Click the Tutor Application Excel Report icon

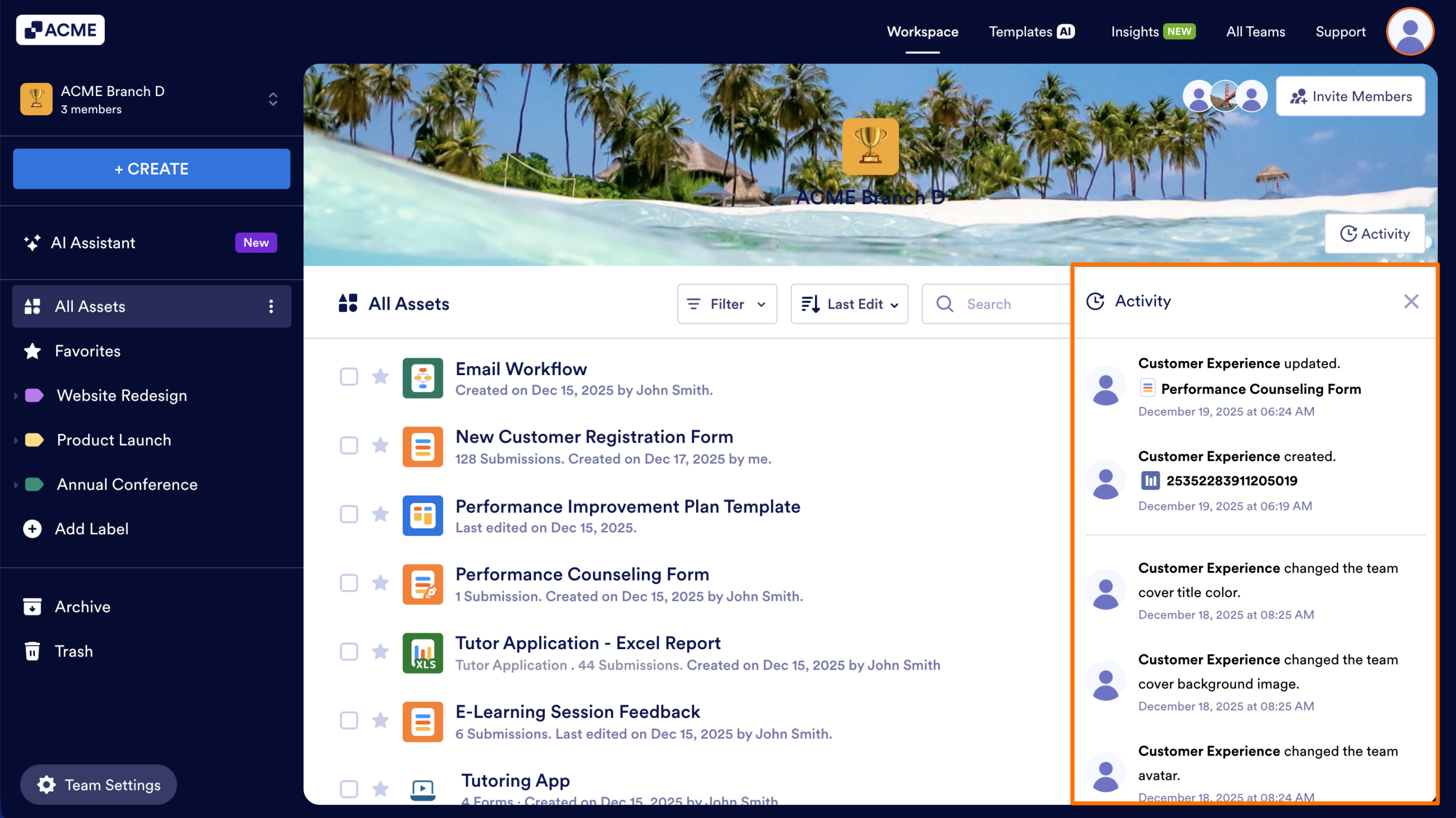tap(423, 653)
